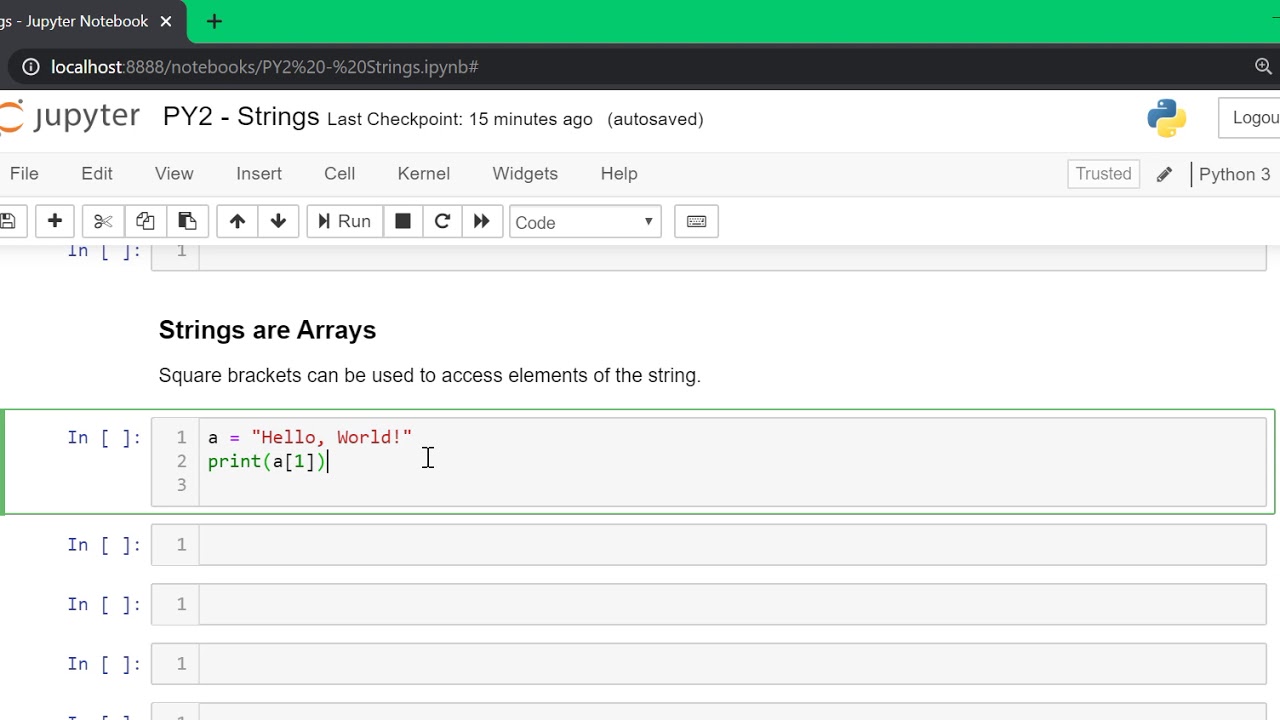The image size is (1280, 720).
Task: Paste cells below icon
Action: (x=187, y=222)
